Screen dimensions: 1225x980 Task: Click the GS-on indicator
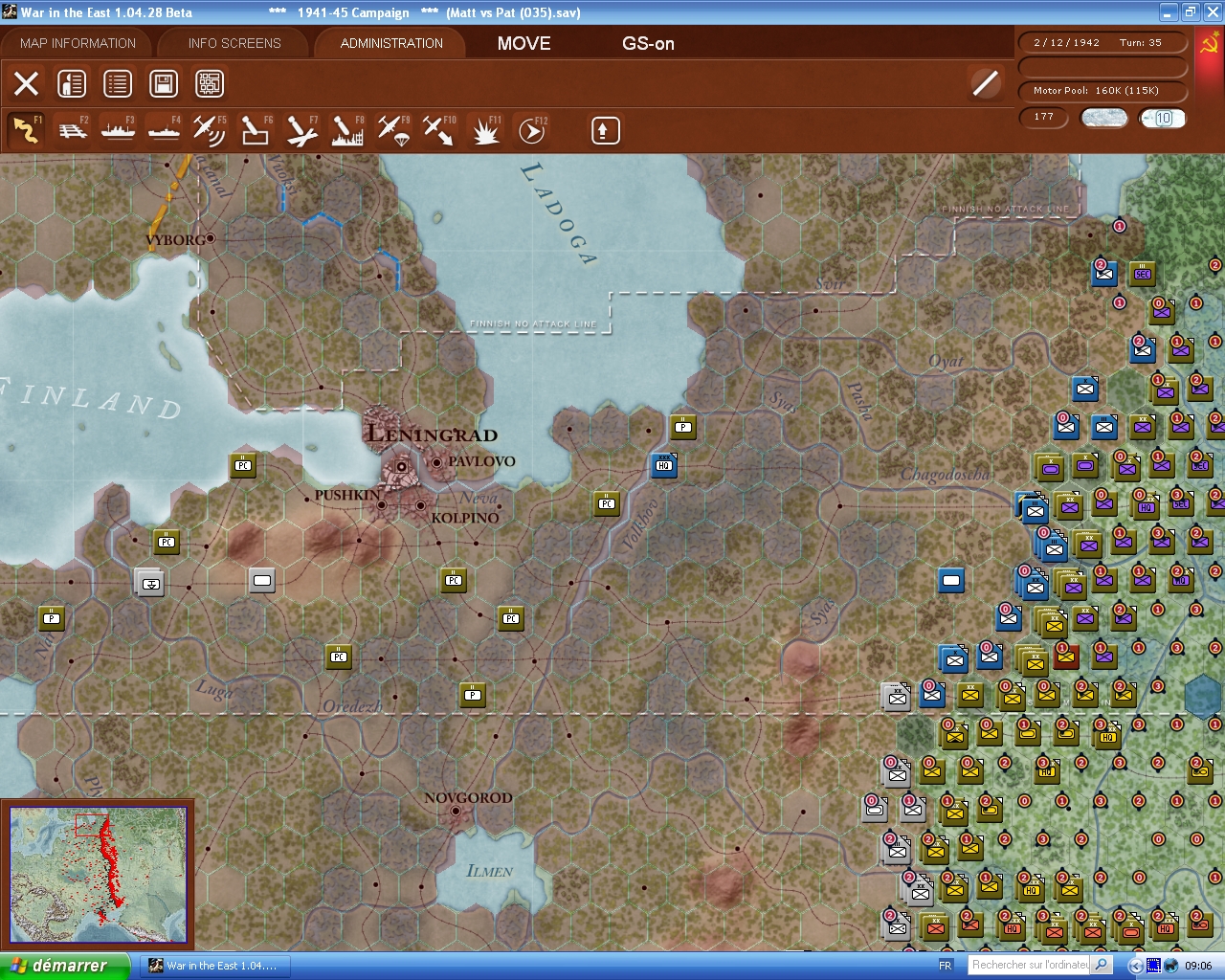[648, 43]
